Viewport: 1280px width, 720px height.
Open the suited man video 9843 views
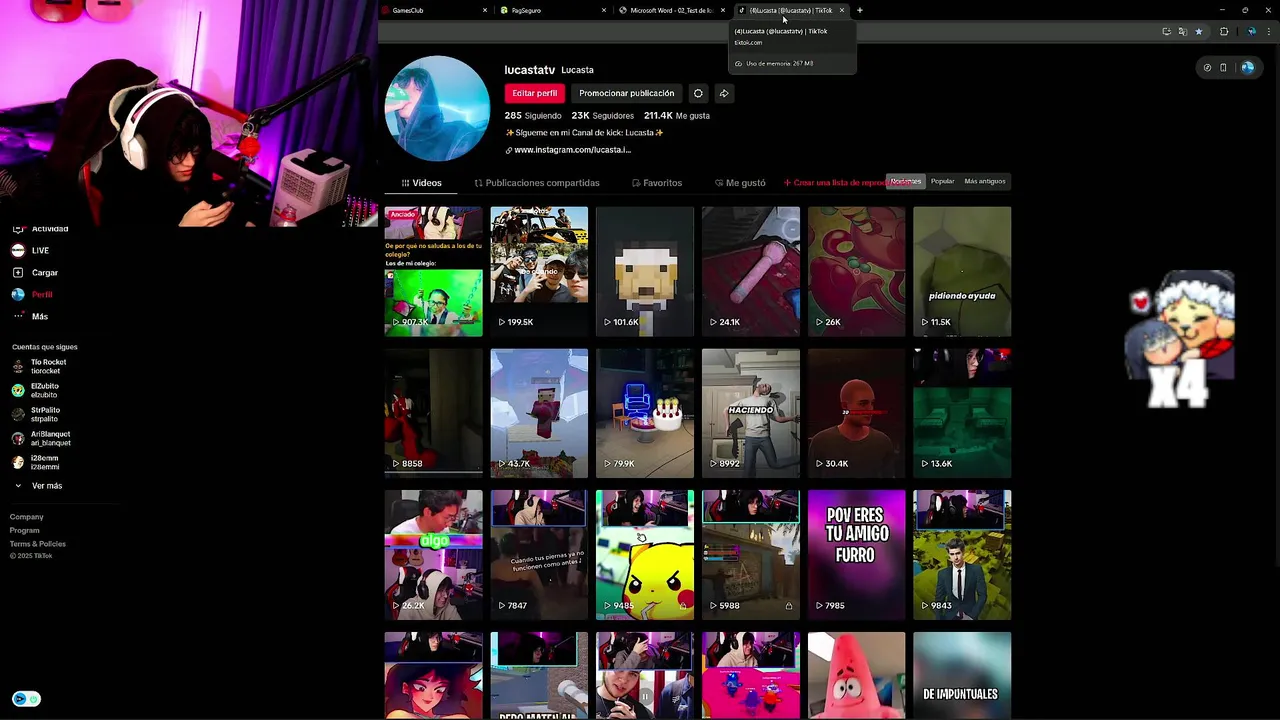coord(962,555)
